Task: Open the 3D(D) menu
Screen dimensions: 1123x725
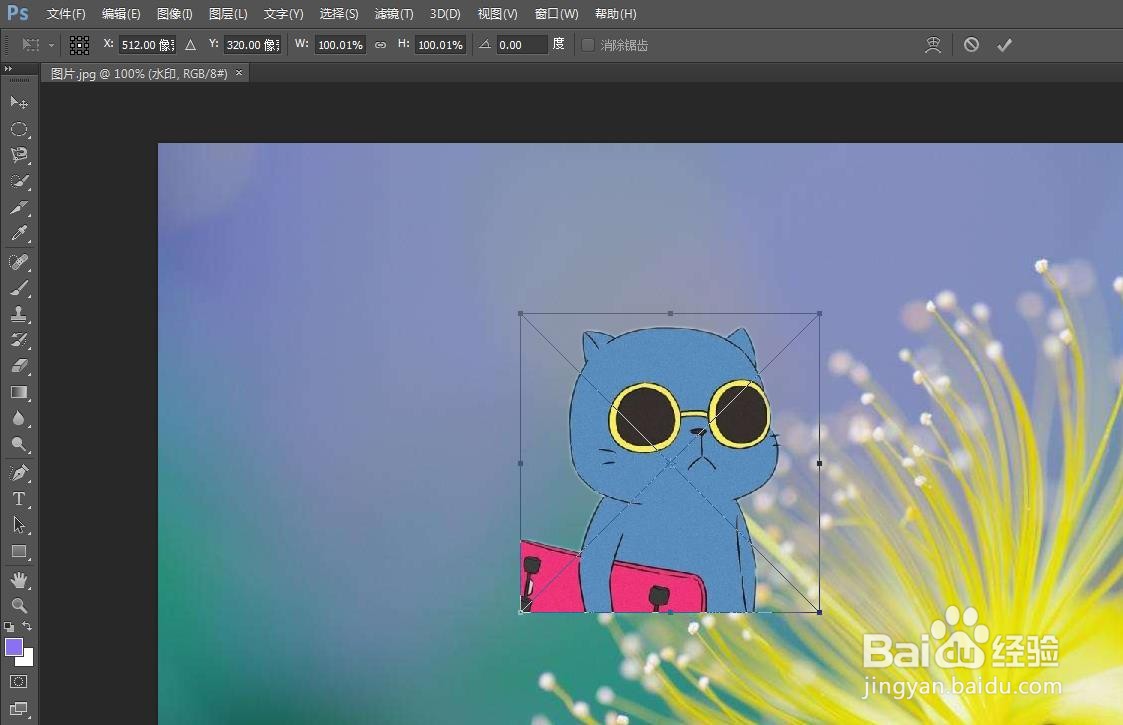Action: tap(445, 14)
